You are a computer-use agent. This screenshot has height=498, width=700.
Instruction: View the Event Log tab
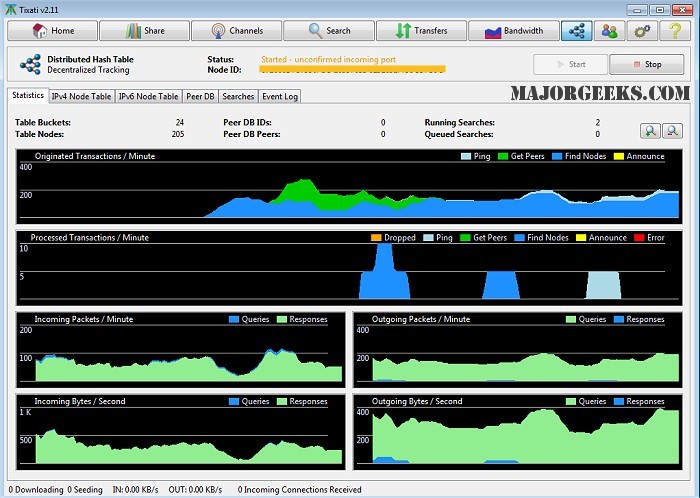(x=280, y=96)
